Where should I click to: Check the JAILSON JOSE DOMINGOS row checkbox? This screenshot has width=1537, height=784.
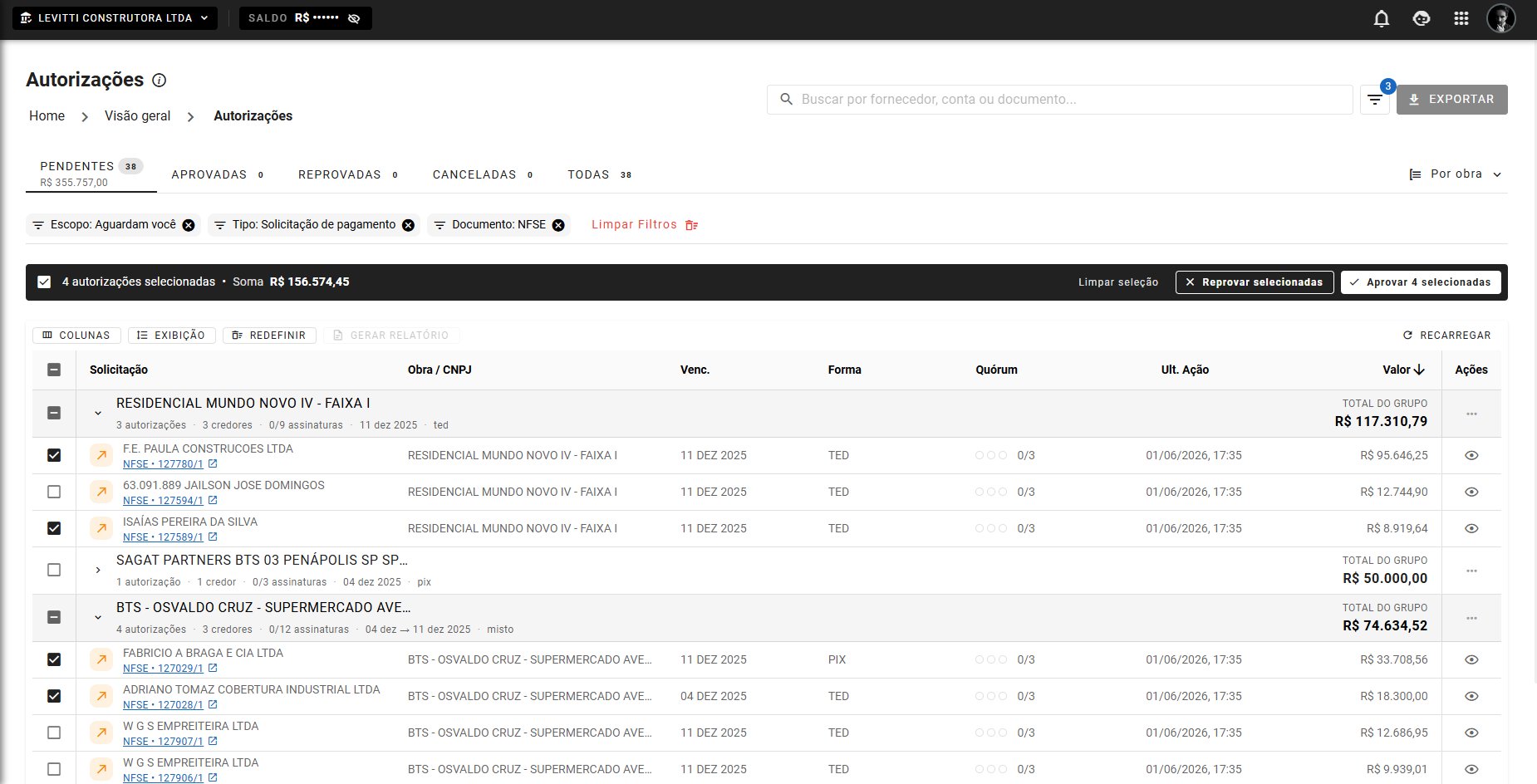click(54, 492)
